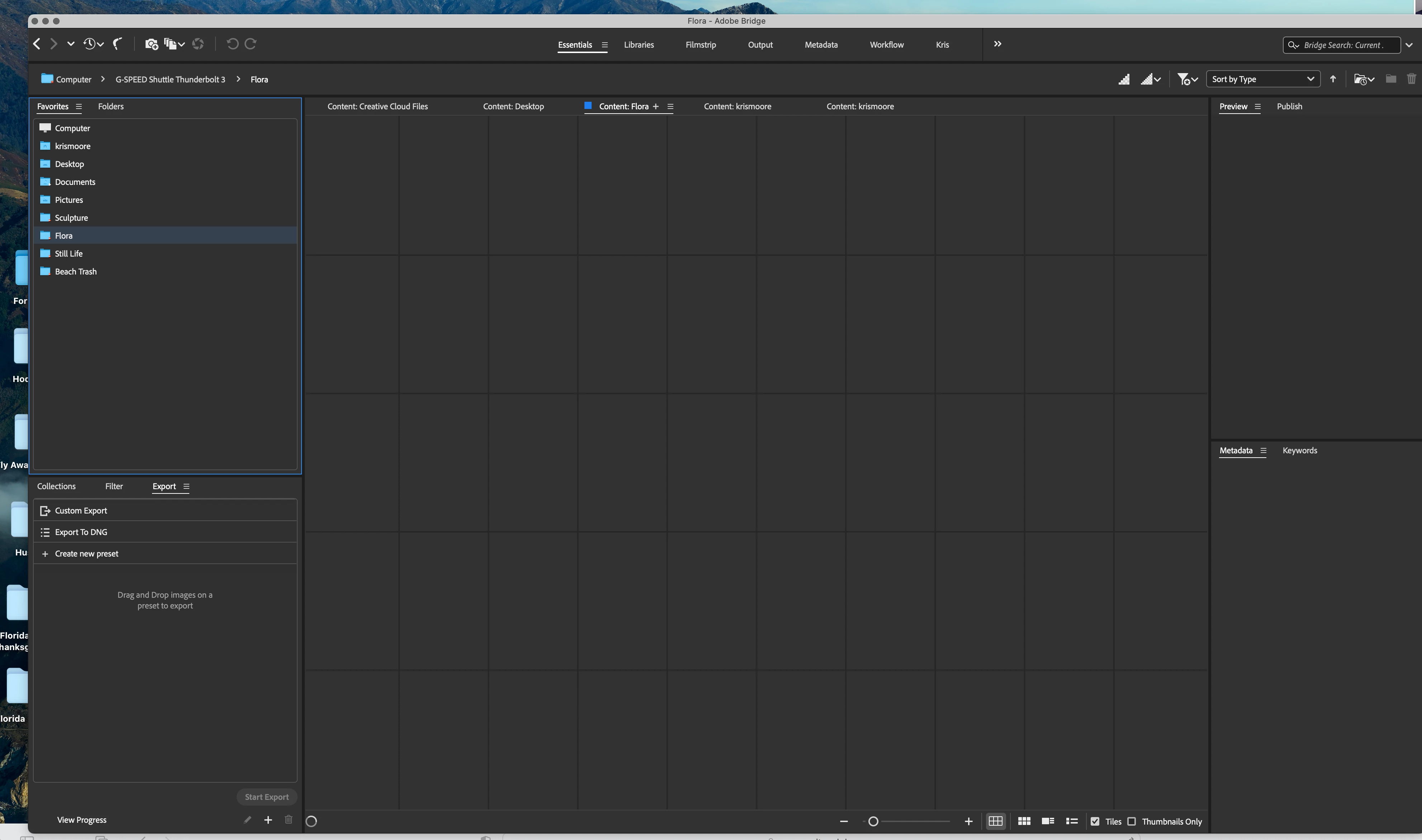
Task: Open the Sort by Type dropdown
Action: [x=1262, y=79]
